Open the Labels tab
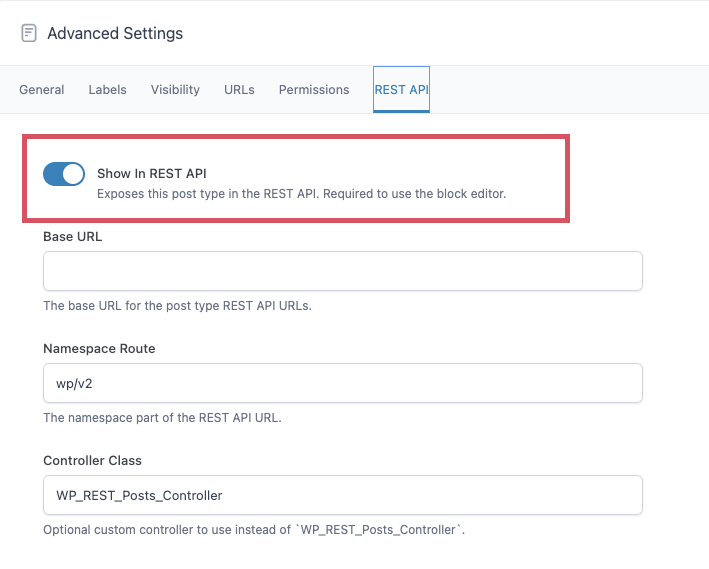The height and width of the screenshot is (569, 709). (107, 90)
